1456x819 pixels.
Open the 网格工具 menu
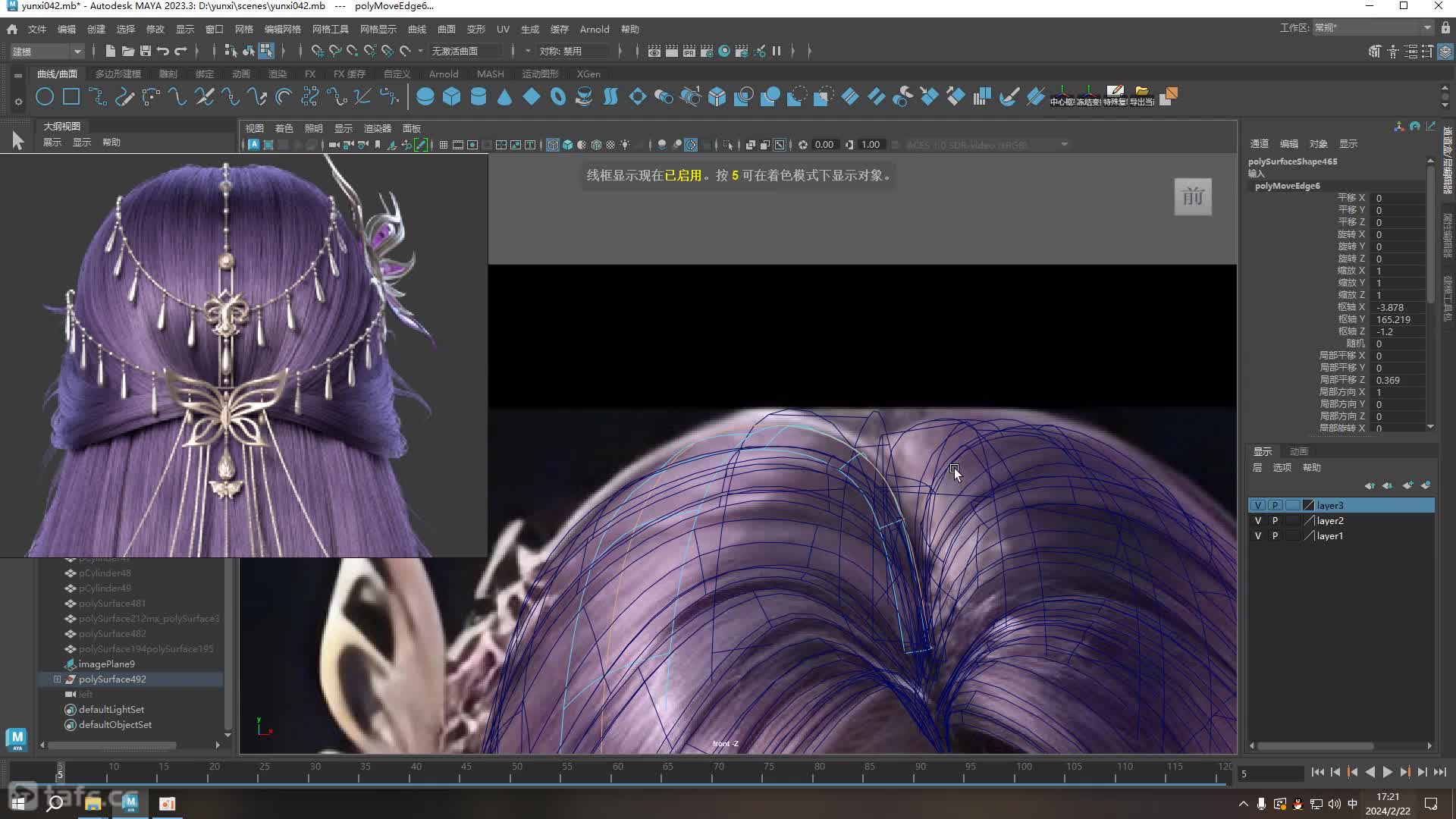pos(330,29)
